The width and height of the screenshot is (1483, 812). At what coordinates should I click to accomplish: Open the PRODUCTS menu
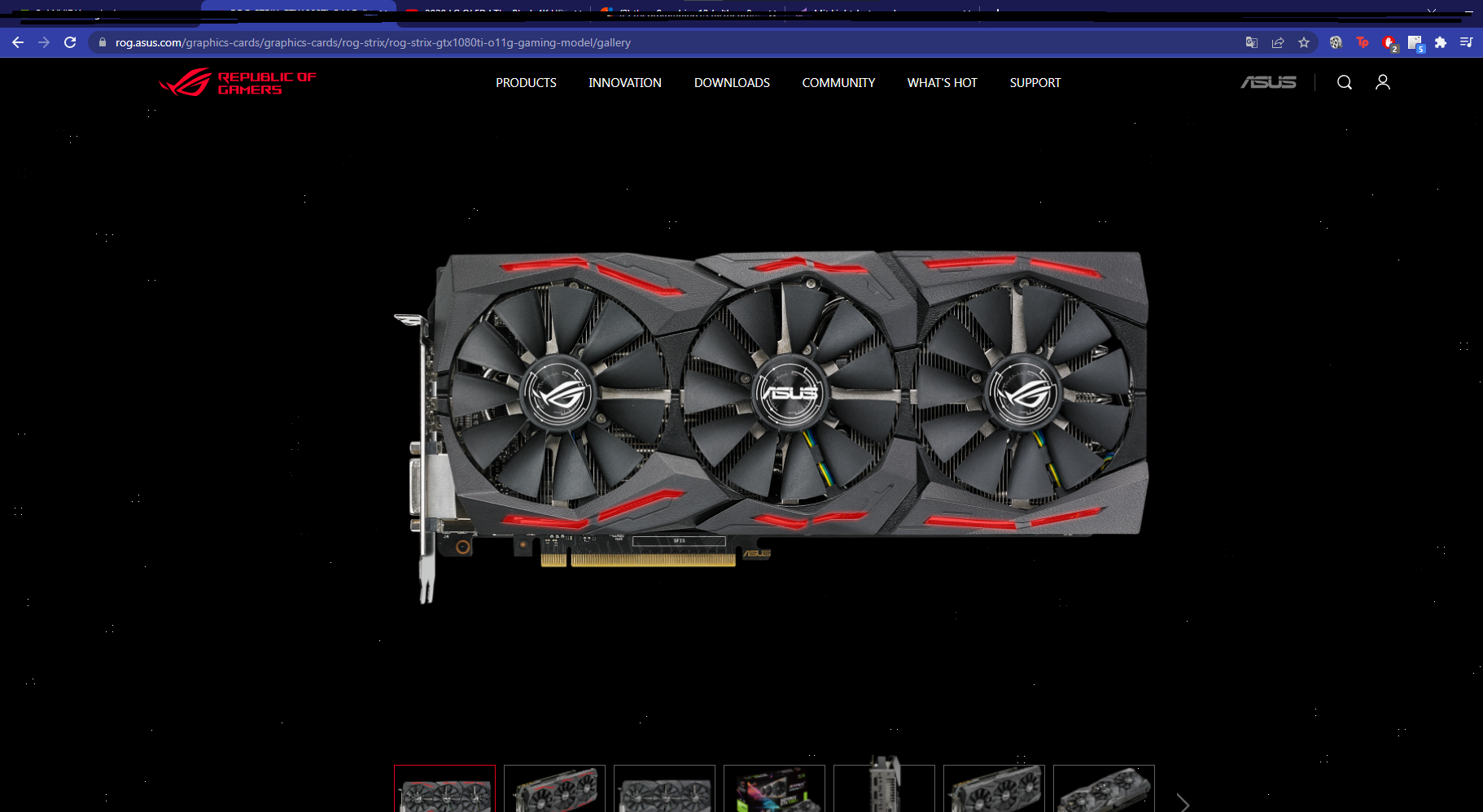(526, 83)
